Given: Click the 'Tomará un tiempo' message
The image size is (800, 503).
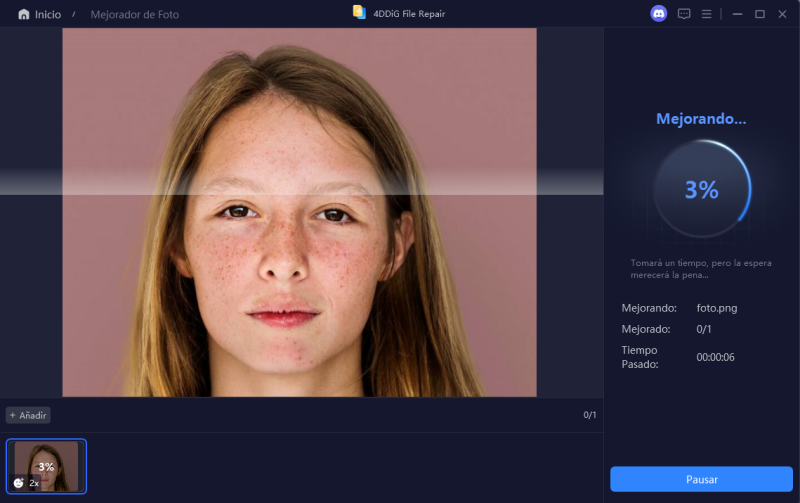Looking at the screenshot, I should [701, 269].
